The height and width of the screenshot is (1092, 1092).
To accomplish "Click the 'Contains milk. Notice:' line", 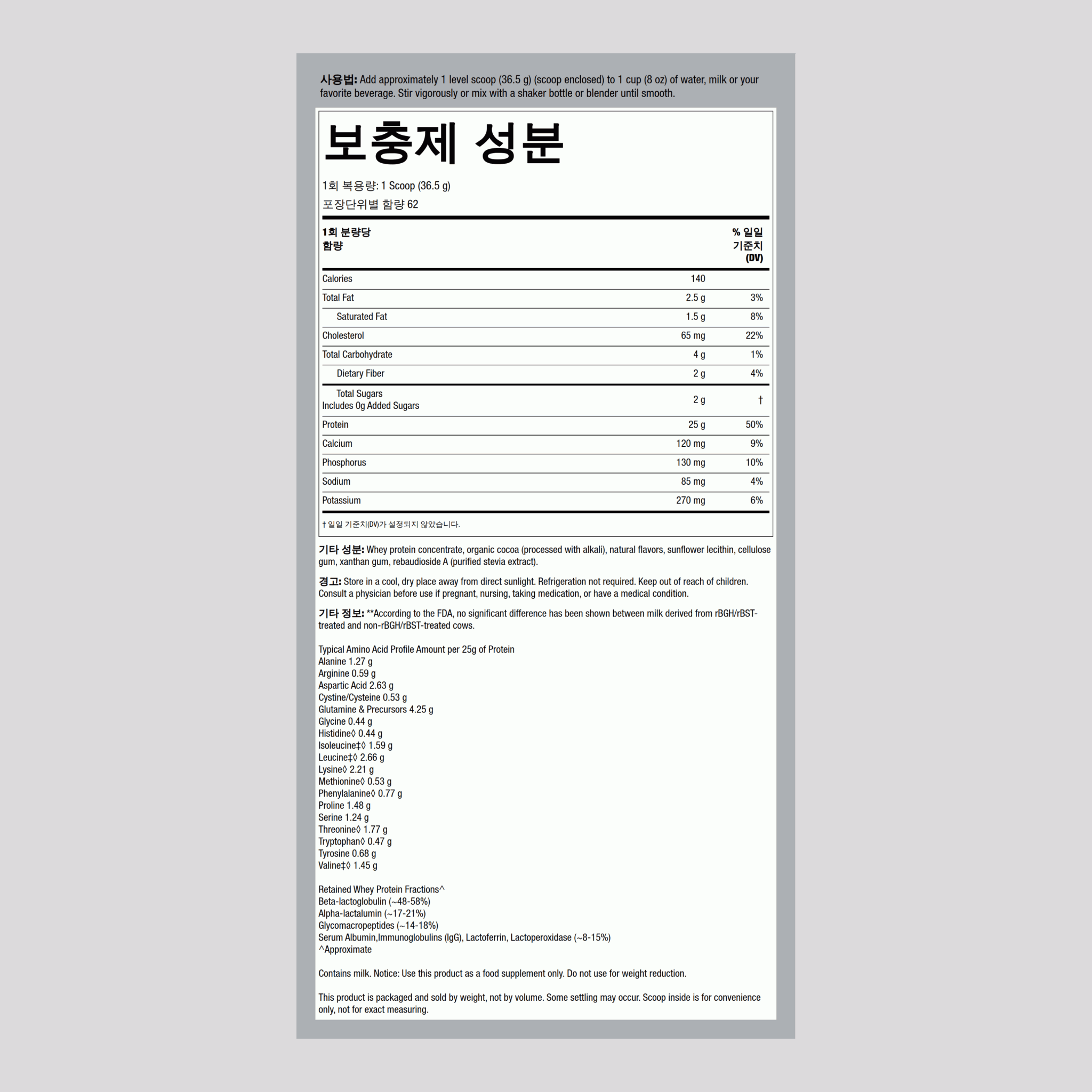I will (x=502, y=974).
